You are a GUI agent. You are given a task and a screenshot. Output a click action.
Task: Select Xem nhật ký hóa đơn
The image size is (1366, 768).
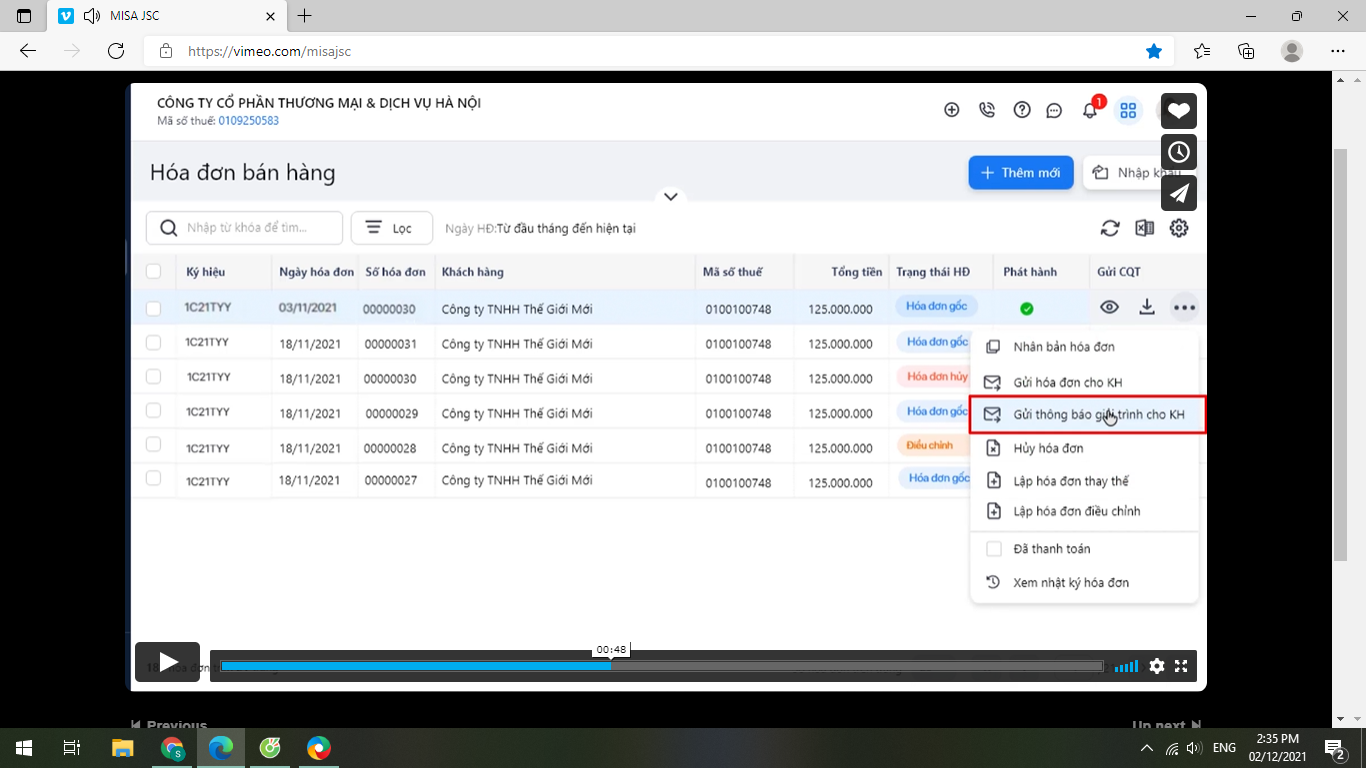click(1084, 582)
